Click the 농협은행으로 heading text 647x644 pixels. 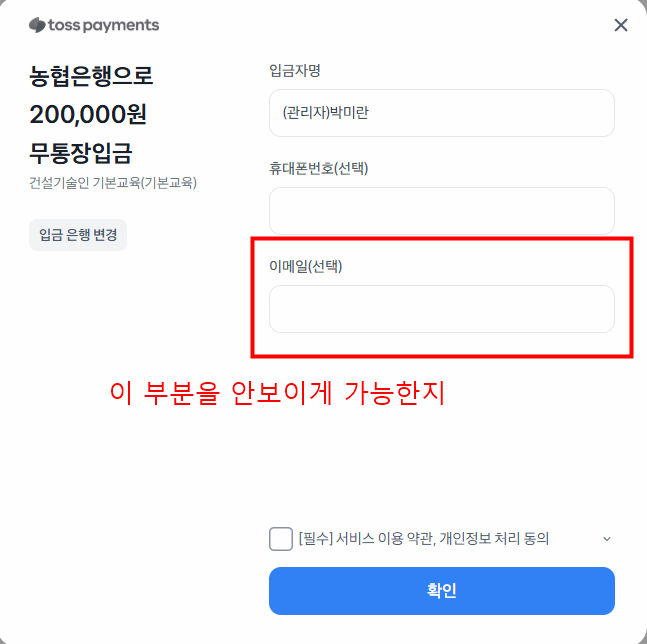[92, 76]
